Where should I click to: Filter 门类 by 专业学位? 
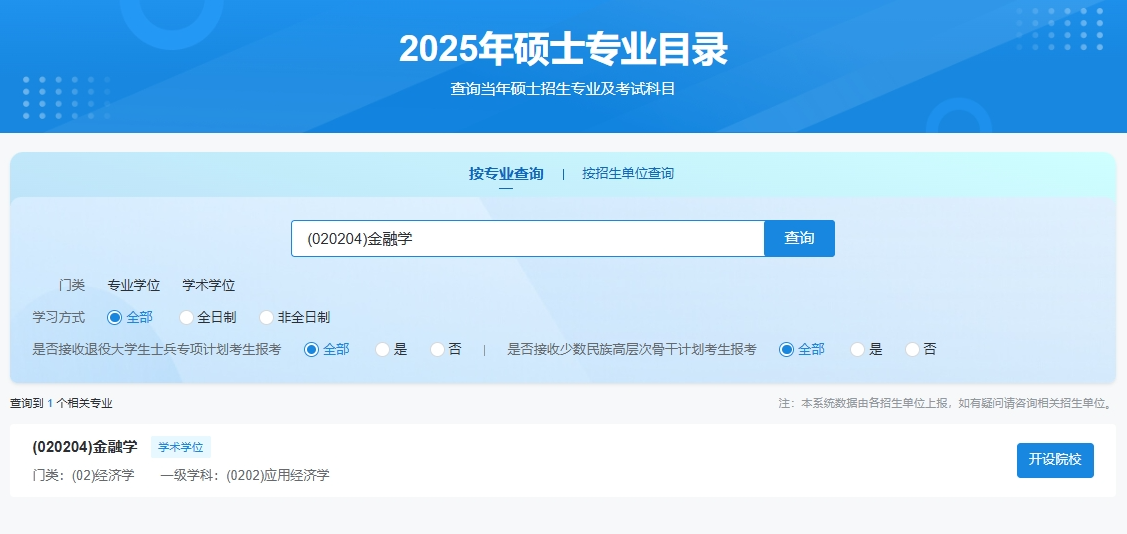(134, 285)
